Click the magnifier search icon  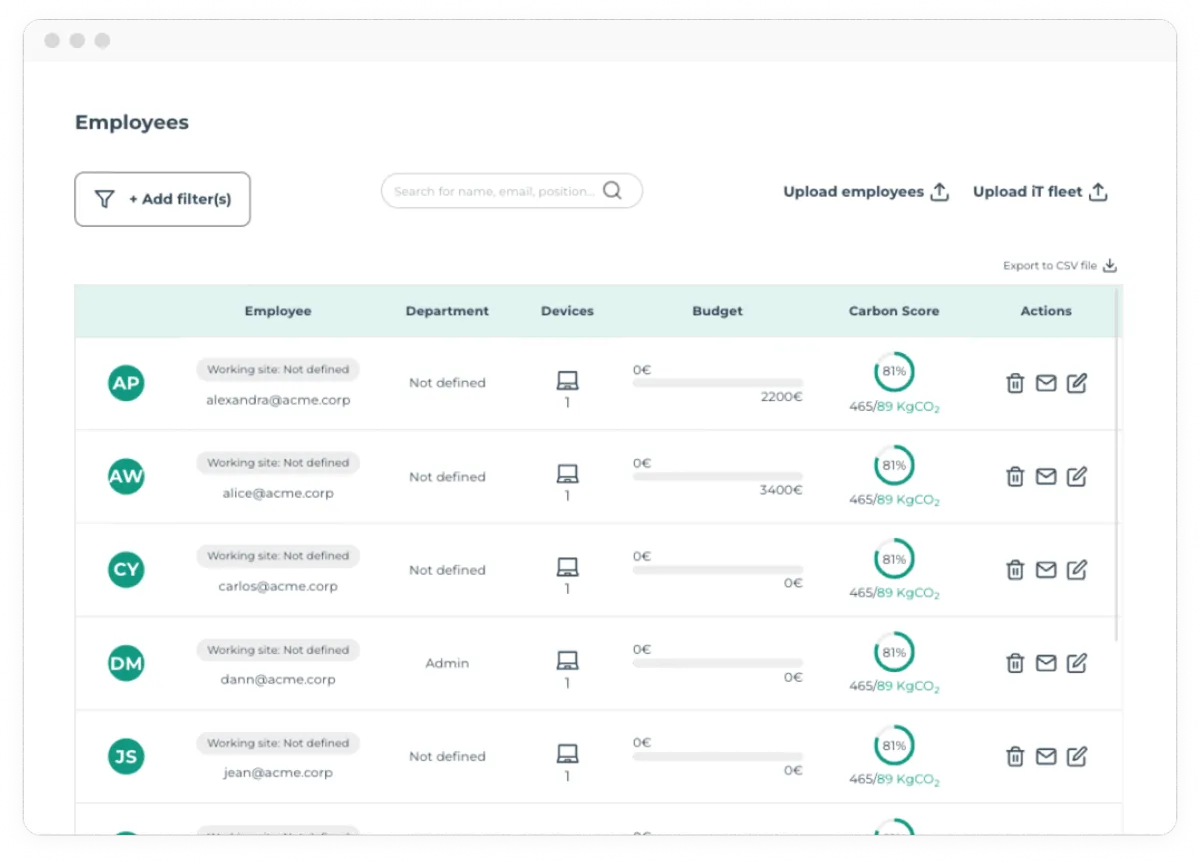pyautogui.click(x=612, y=191)
